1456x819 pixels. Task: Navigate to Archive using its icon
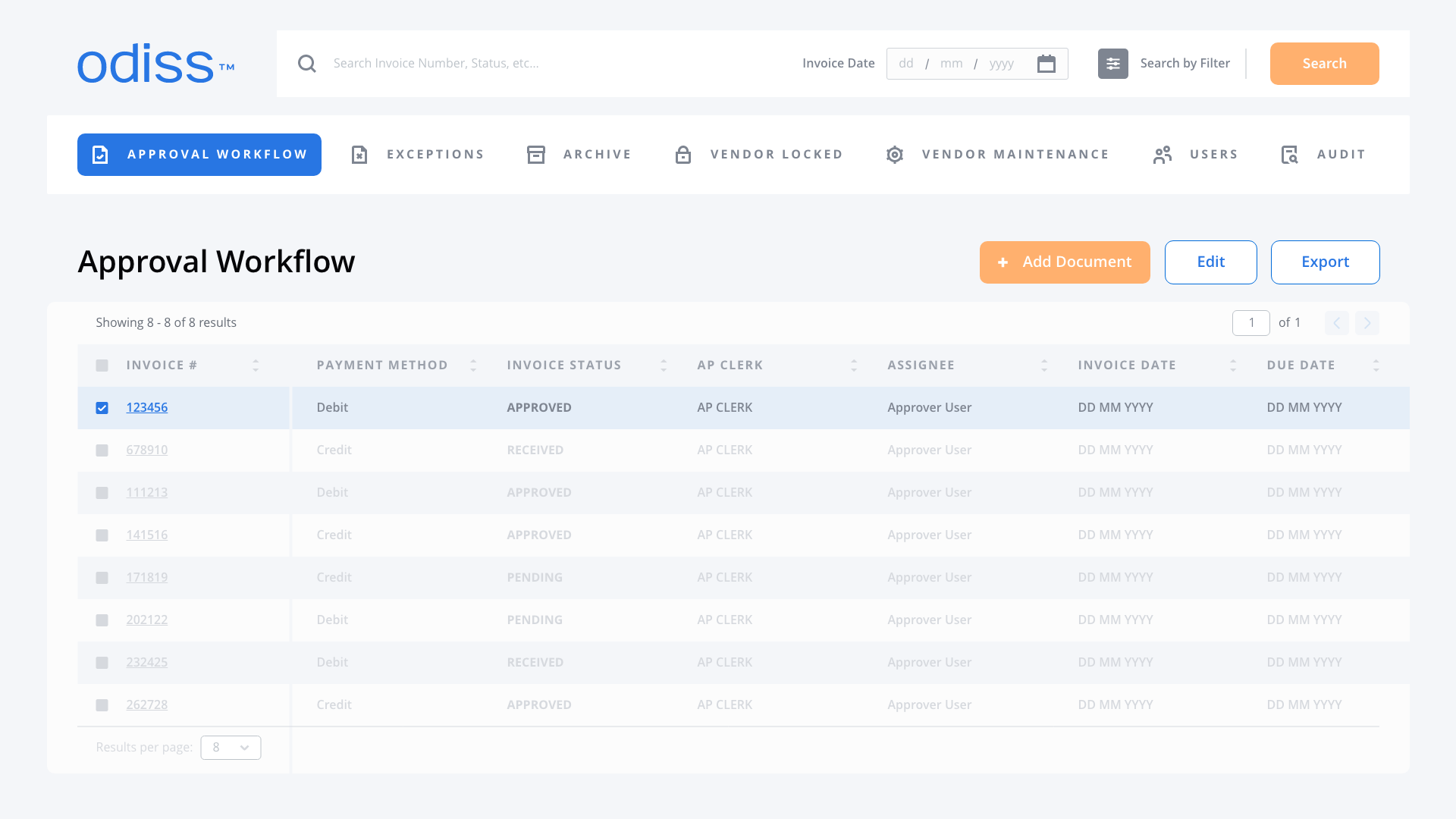click(536, 154)
